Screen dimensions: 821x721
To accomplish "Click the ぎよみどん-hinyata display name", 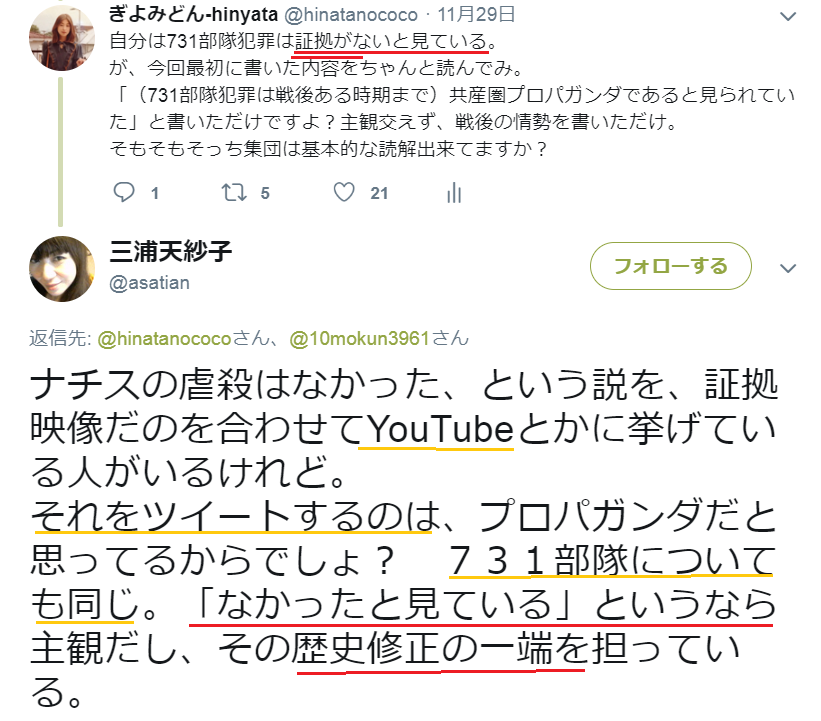I will click(x=193, y=14).
